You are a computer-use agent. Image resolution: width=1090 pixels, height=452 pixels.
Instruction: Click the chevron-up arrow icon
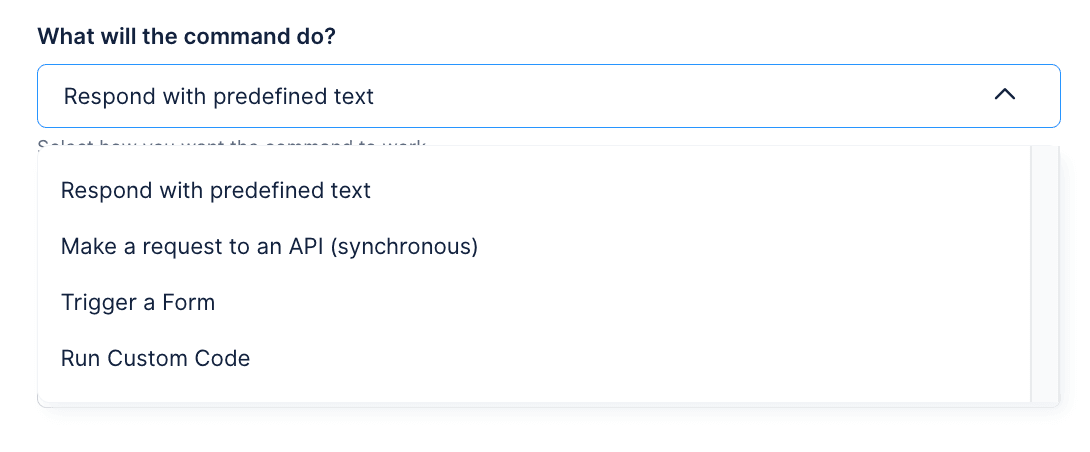[1005, 95]
